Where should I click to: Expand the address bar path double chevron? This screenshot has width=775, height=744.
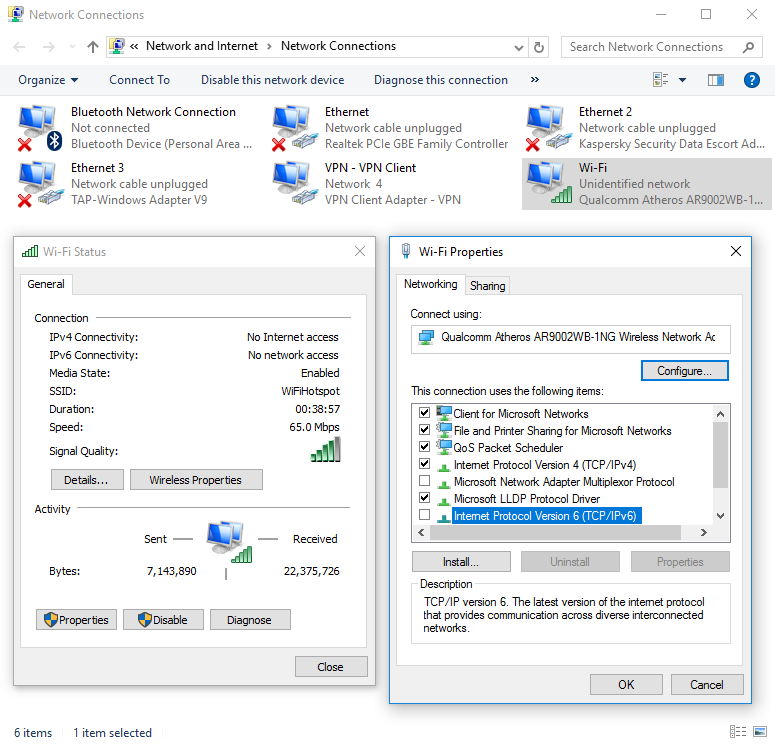point(134,46)
